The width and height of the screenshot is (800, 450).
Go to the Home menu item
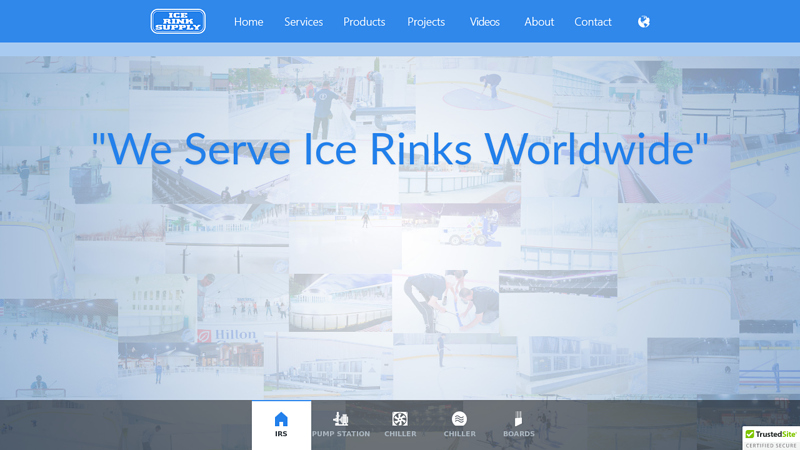click(x=248, y=22)
